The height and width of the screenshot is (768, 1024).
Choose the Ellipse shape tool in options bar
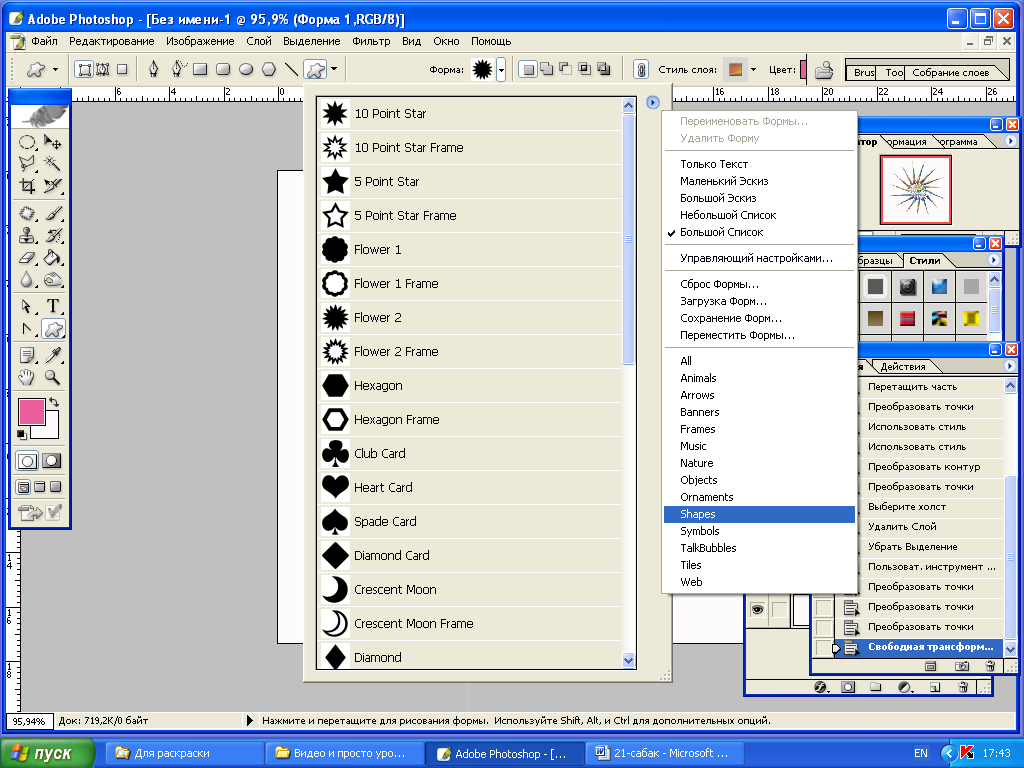click(246, 69)
